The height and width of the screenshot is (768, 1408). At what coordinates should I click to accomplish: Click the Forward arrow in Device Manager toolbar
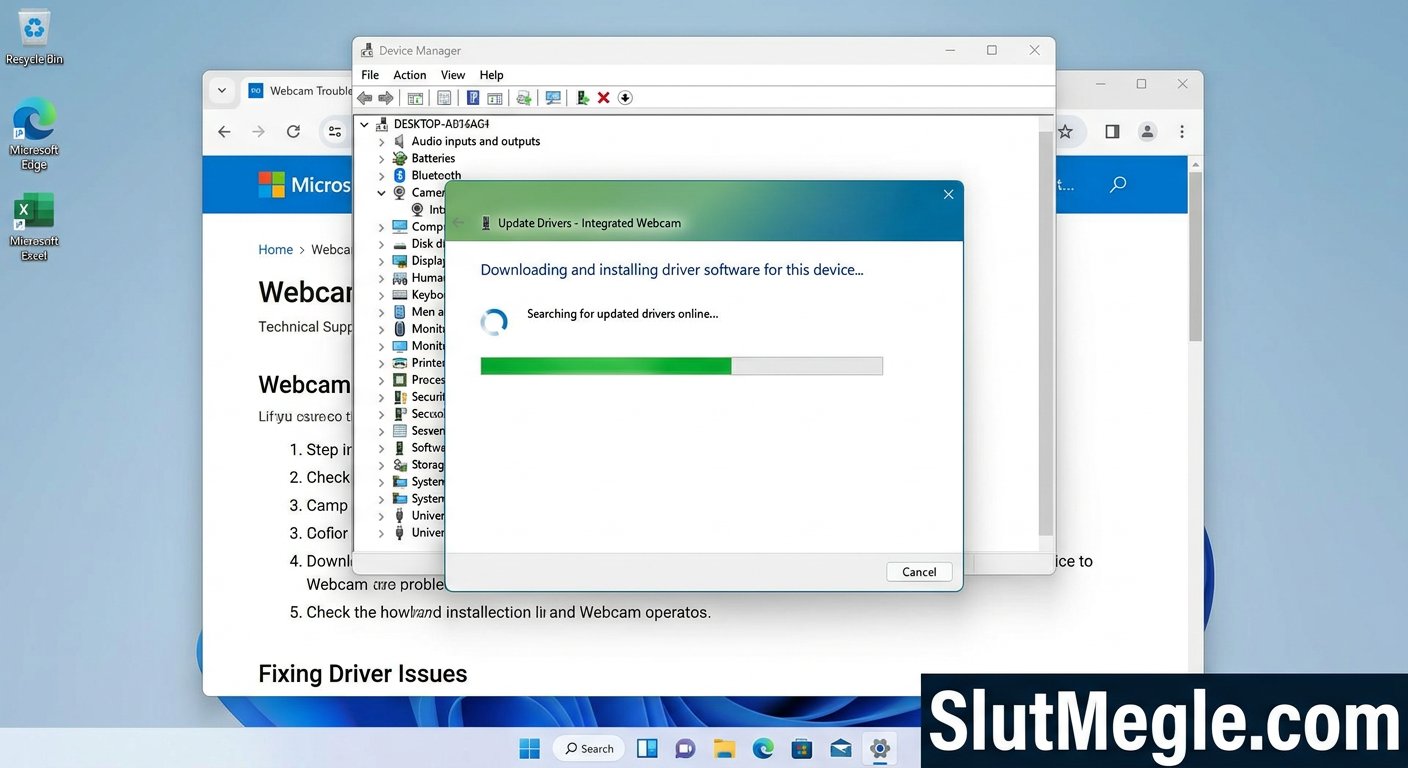(x=385, y=98)
